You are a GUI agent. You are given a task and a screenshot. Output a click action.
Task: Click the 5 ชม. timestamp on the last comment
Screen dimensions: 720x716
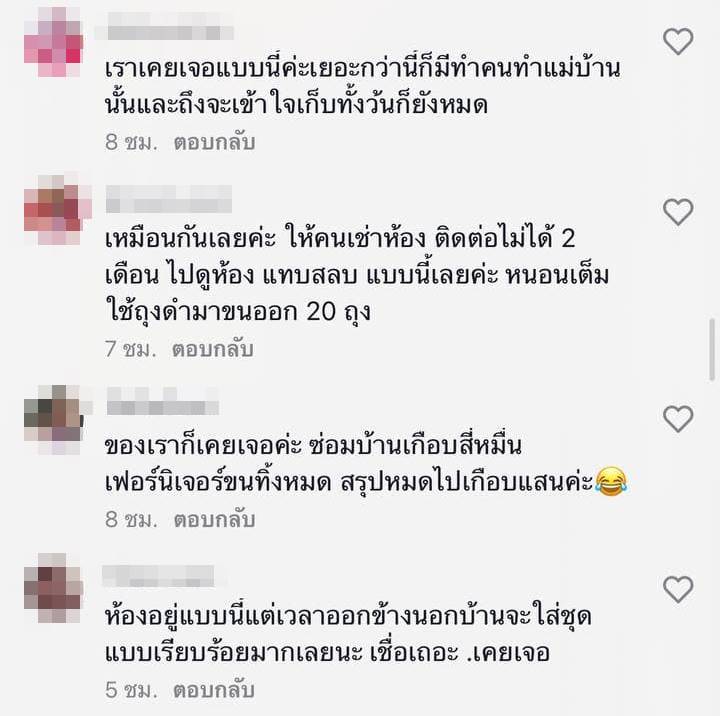coord(131,690)
